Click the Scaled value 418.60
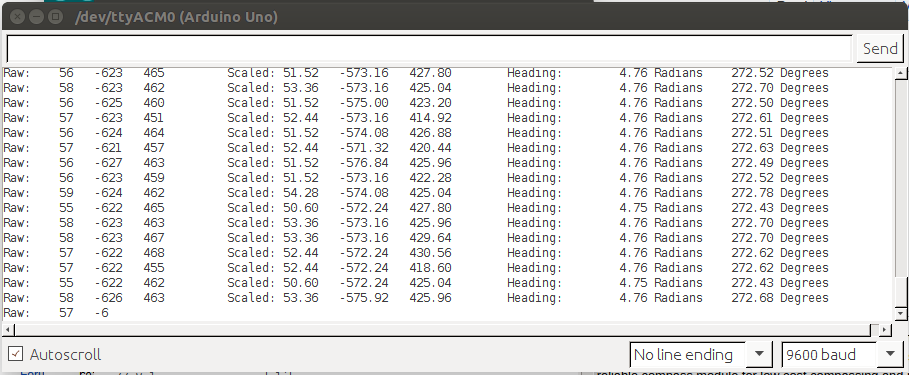This screenshot has height=375, width=909. click(430, 268)
